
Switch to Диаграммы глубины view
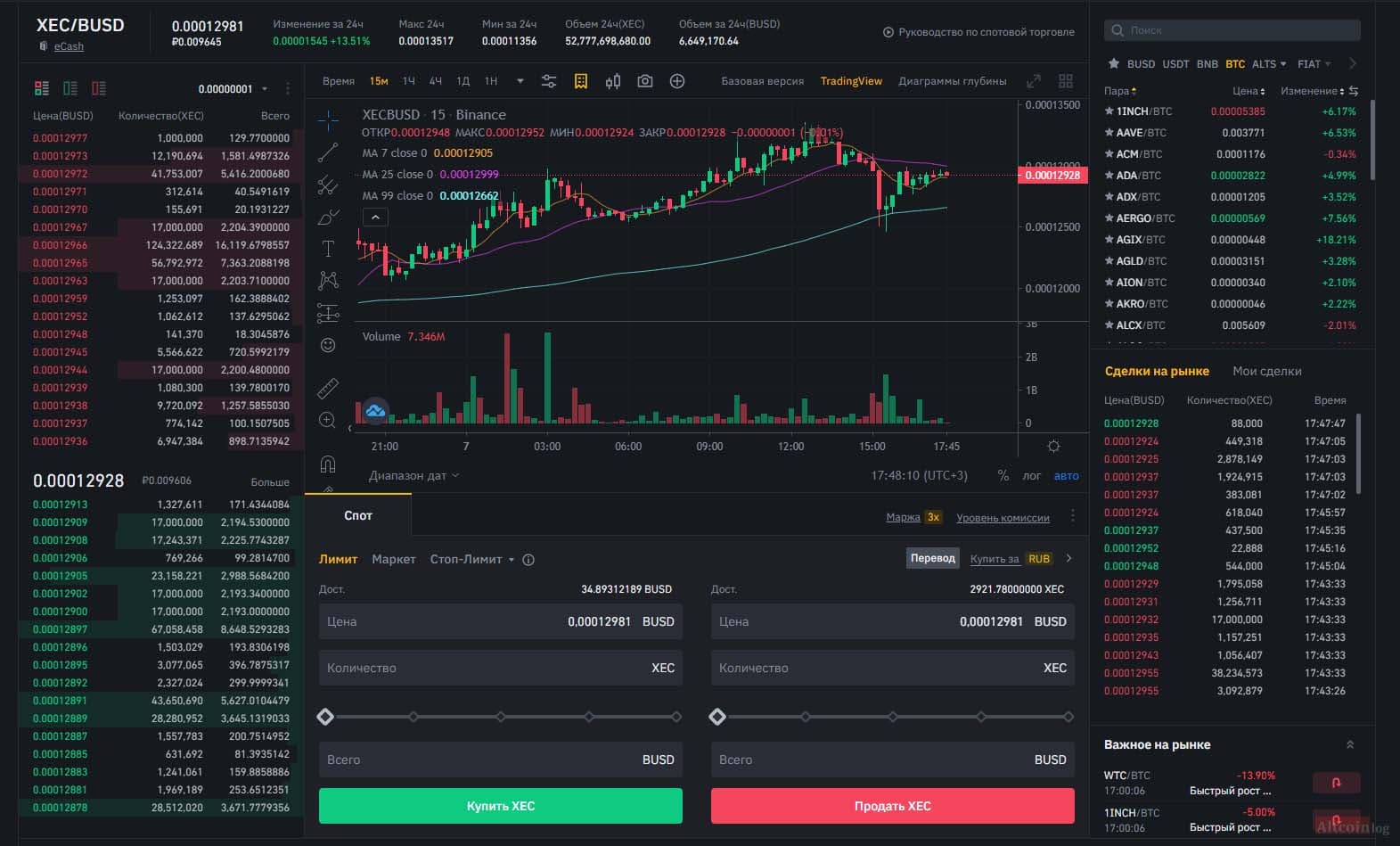[x=953, y=81]
